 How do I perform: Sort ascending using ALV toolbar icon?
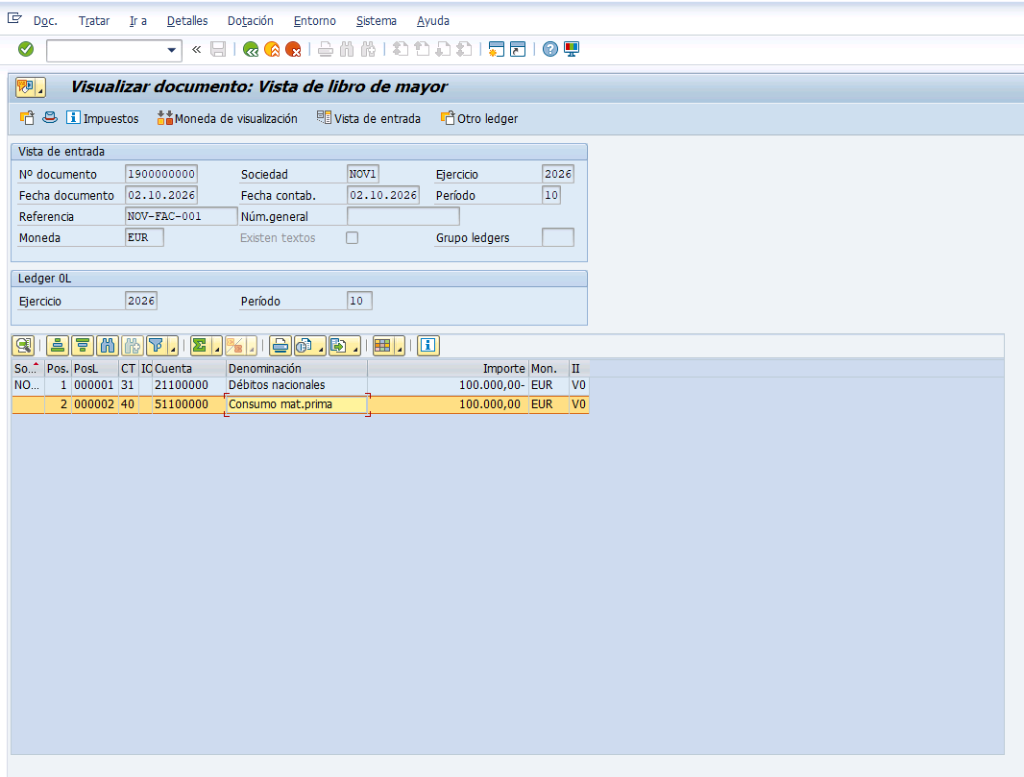coord(57,345)
